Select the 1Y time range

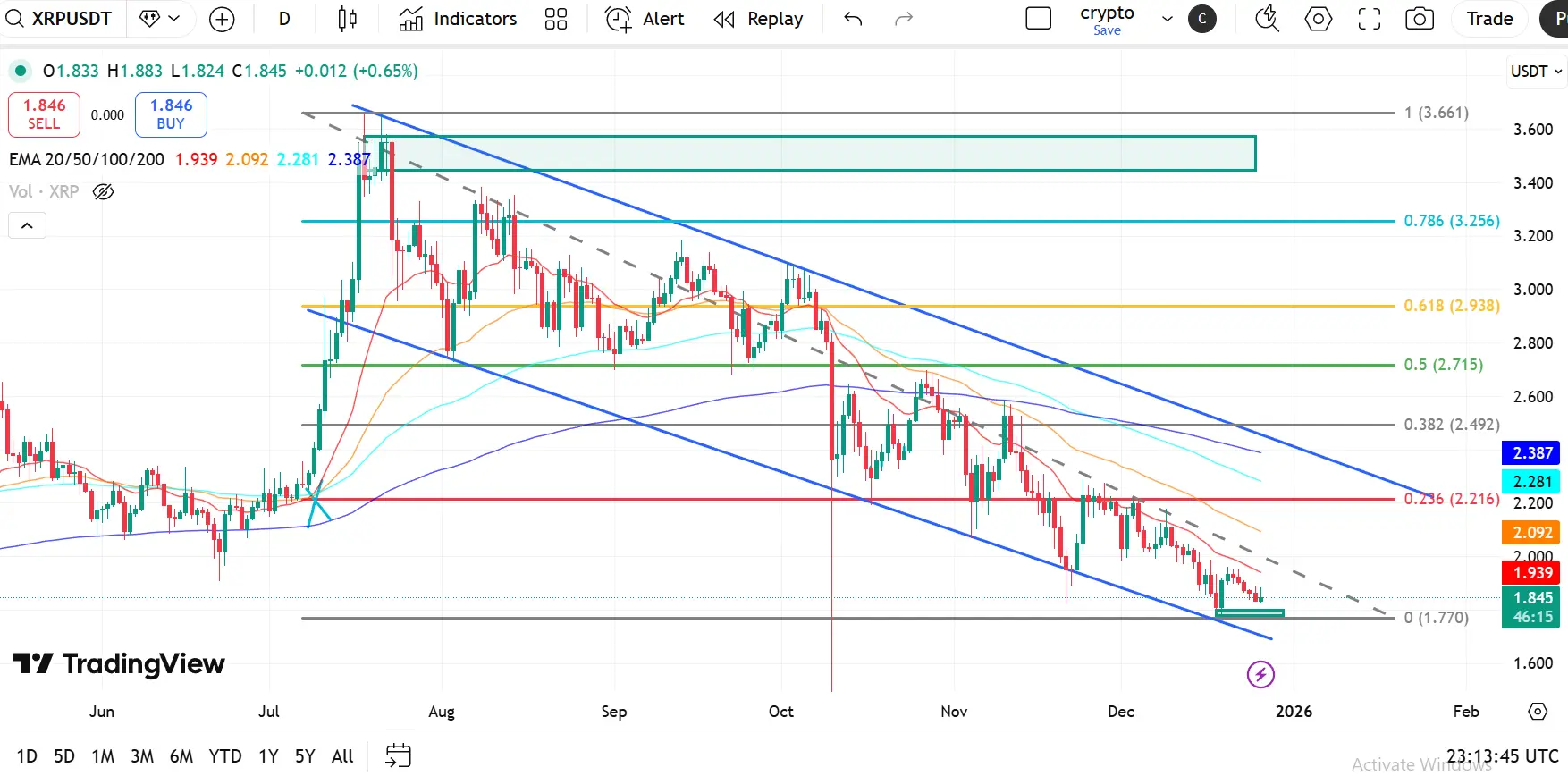pos(268,756)
